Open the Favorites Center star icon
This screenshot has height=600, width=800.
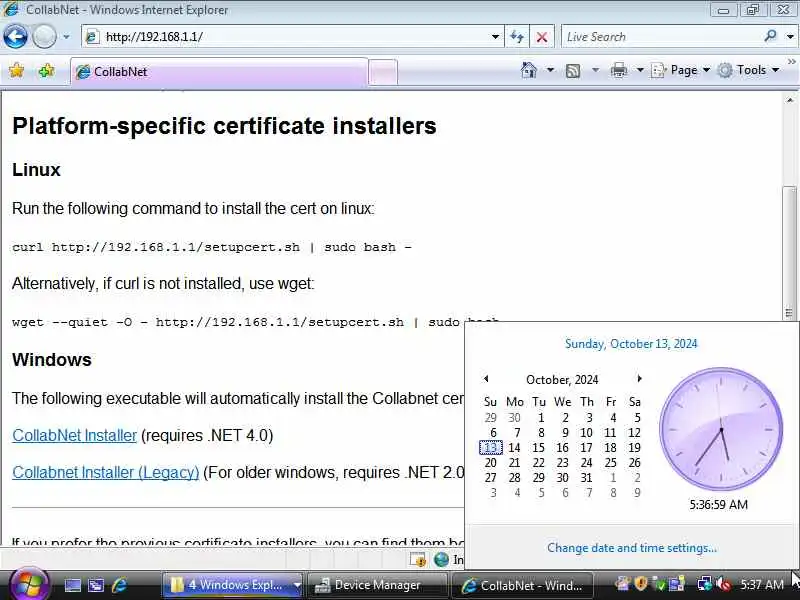pyautogui.click(x=16, y=71)
